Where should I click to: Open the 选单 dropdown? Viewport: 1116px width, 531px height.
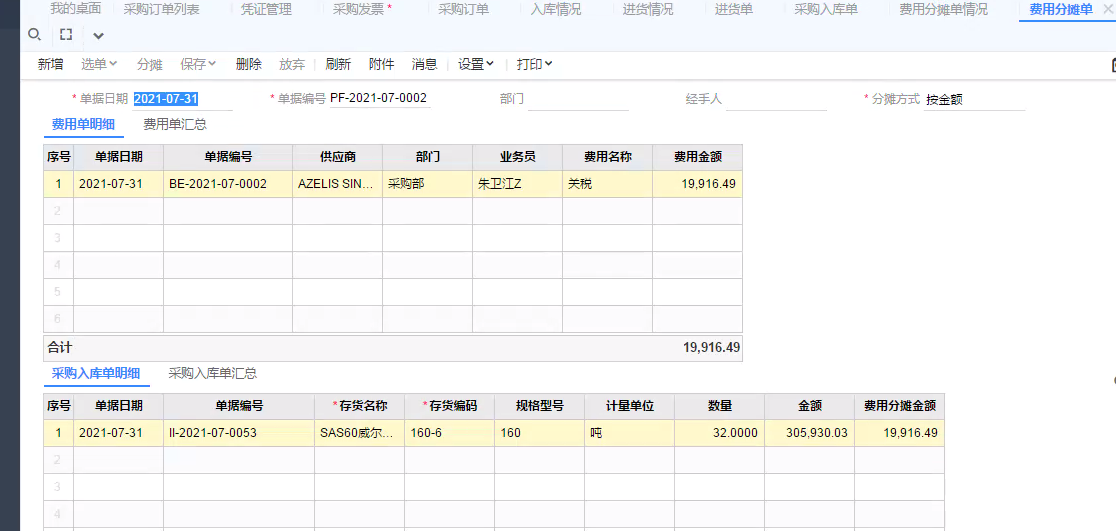[x=99, y=64]
